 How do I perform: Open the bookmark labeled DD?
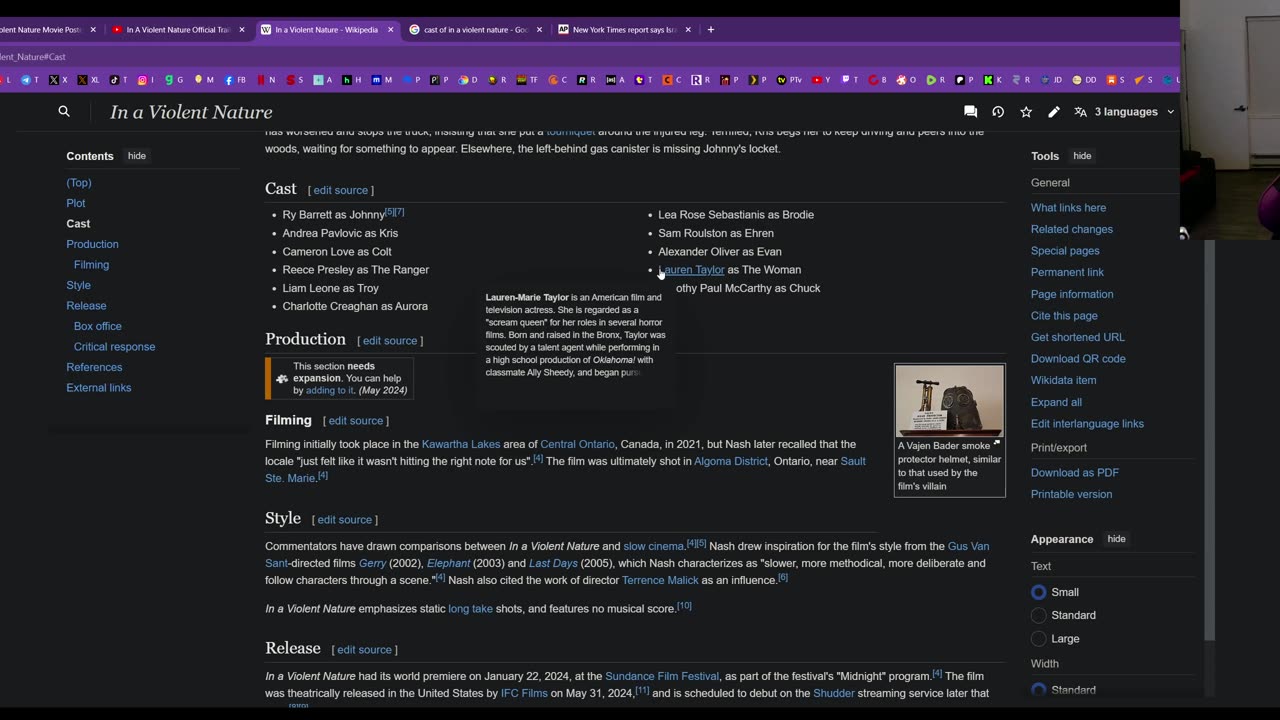coord(1084,80)
